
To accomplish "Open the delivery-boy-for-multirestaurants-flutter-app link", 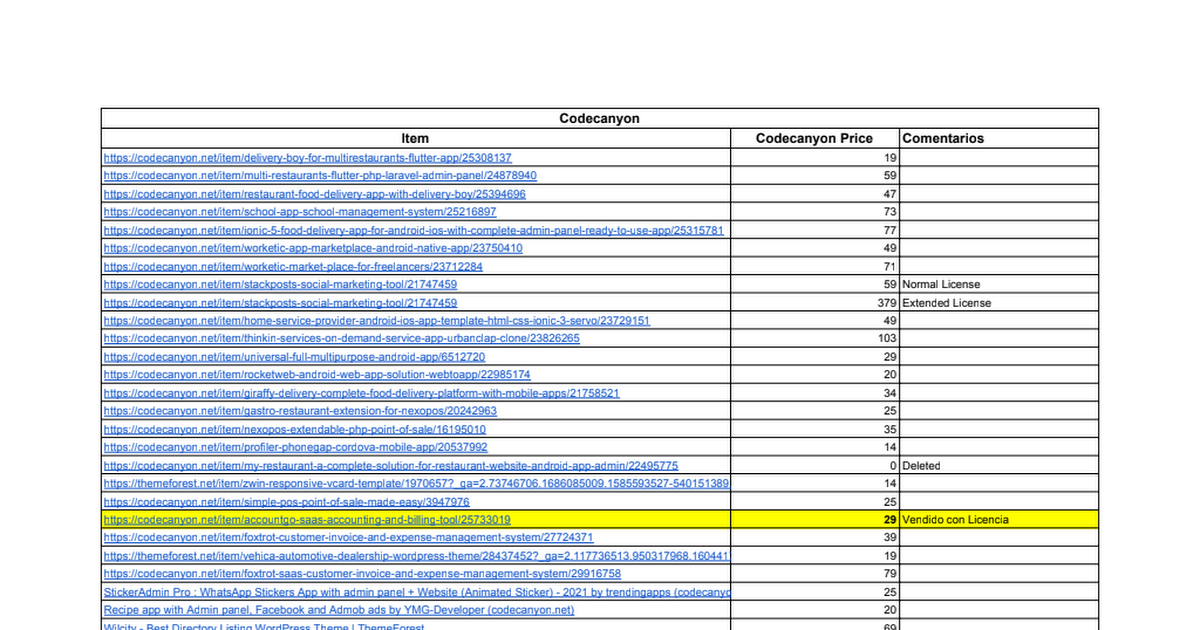I will [308, 158].
